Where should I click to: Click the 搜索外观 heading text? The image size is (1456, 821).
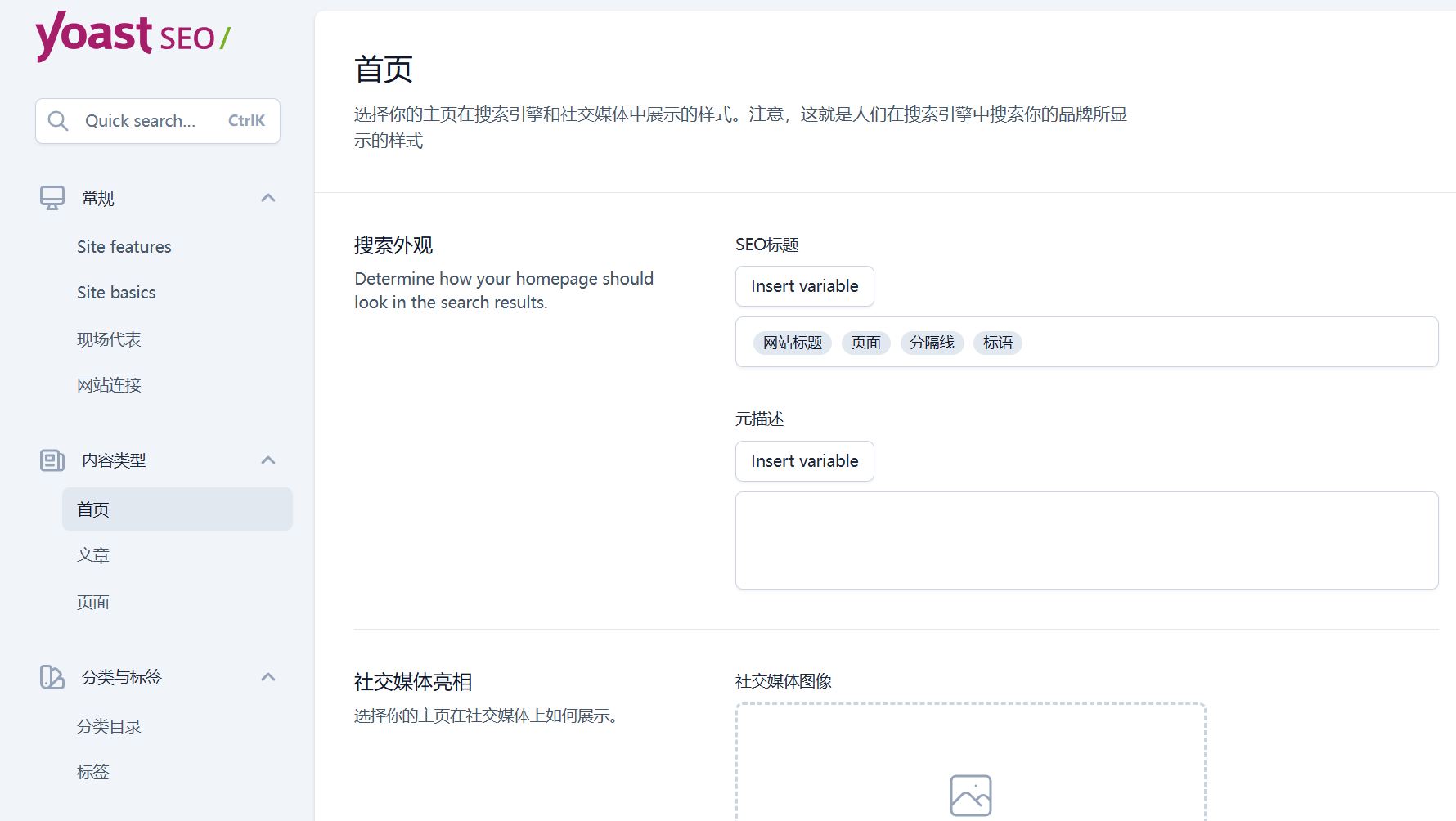click(393, 245)
